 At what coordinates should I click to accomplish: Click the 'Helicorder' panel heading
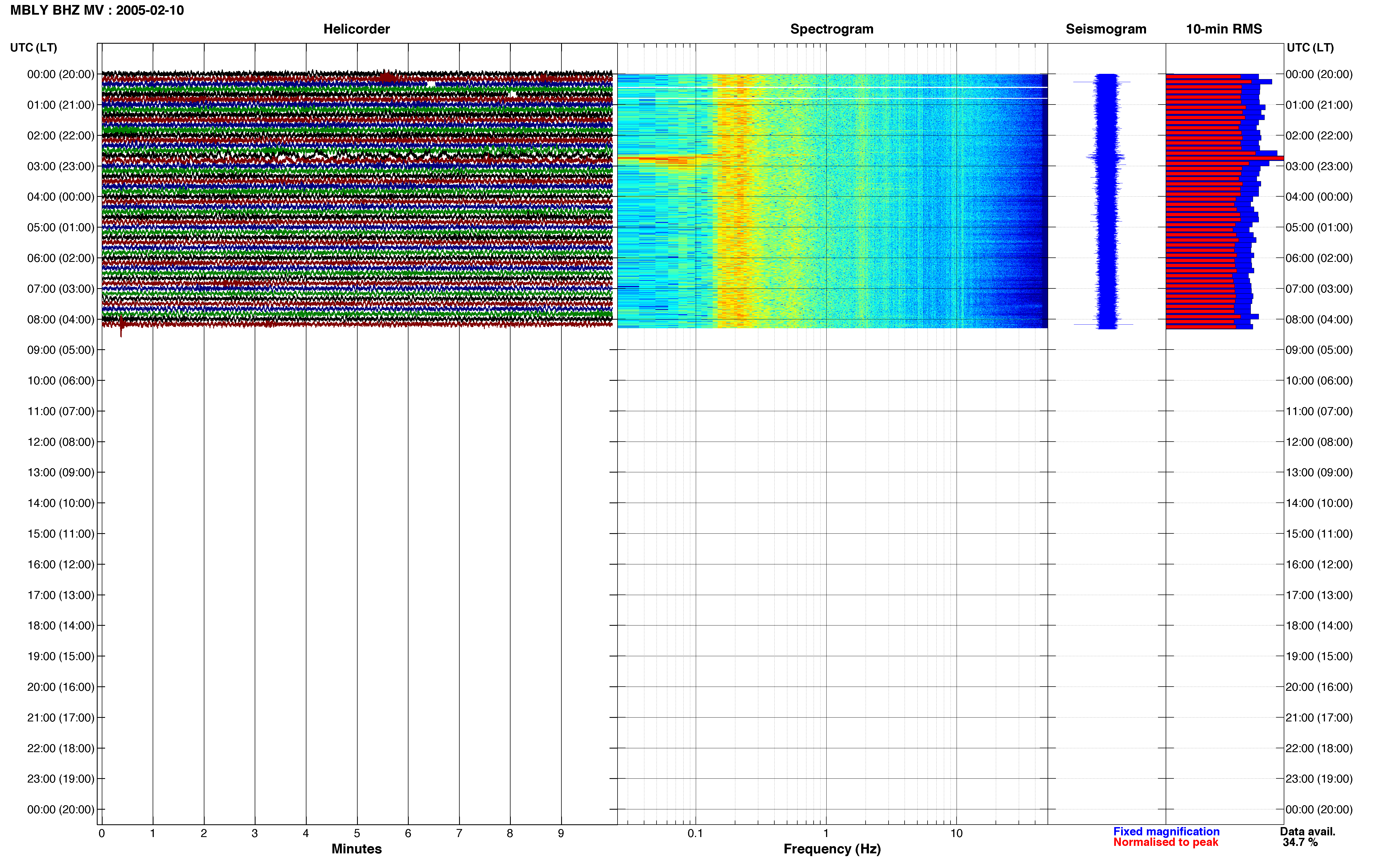pos(356,29)
